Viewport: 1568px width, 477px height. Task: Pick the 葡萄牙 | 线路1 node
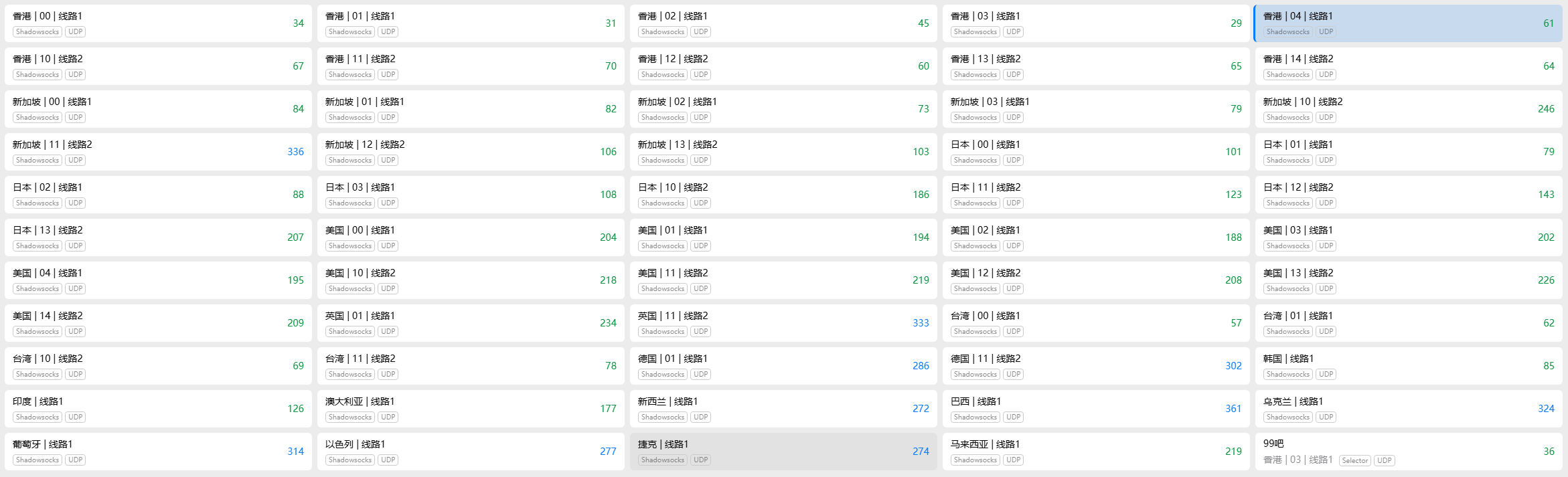[158, 452]
